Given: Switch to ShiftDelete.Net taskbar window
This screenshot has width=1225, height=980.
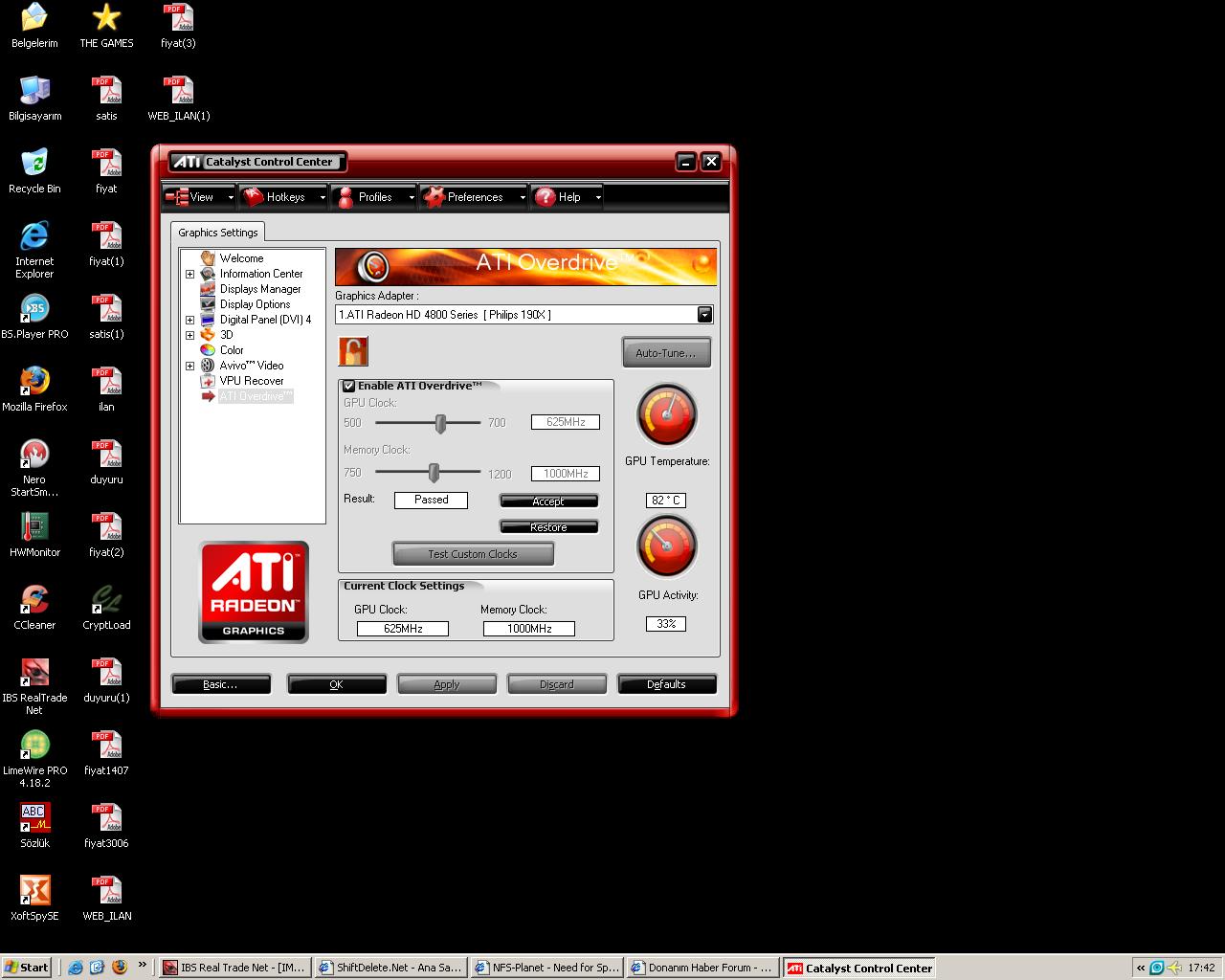Looking at the screenshot, I should point(390,968).
